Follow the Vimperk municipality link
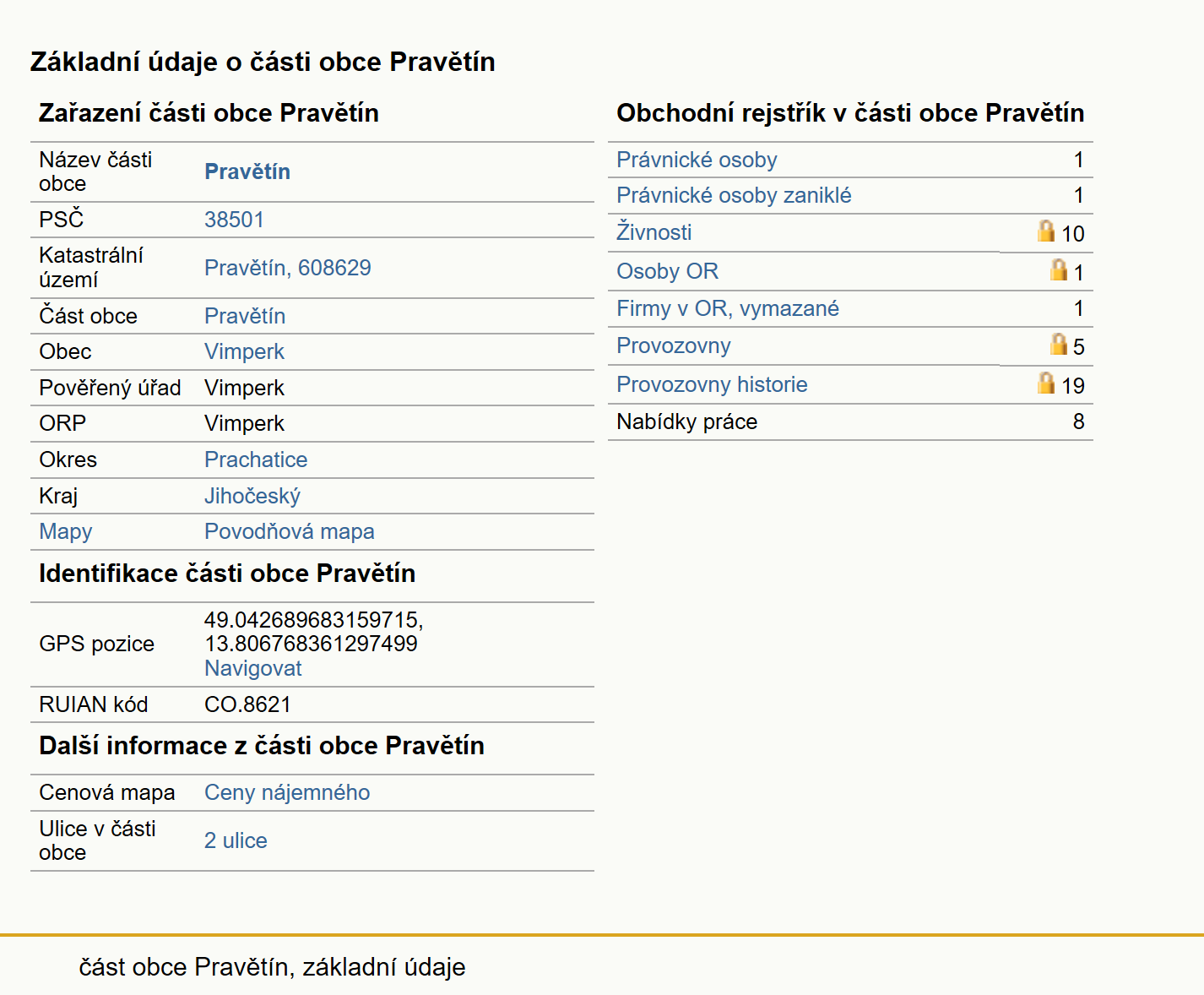 [244, 351]
